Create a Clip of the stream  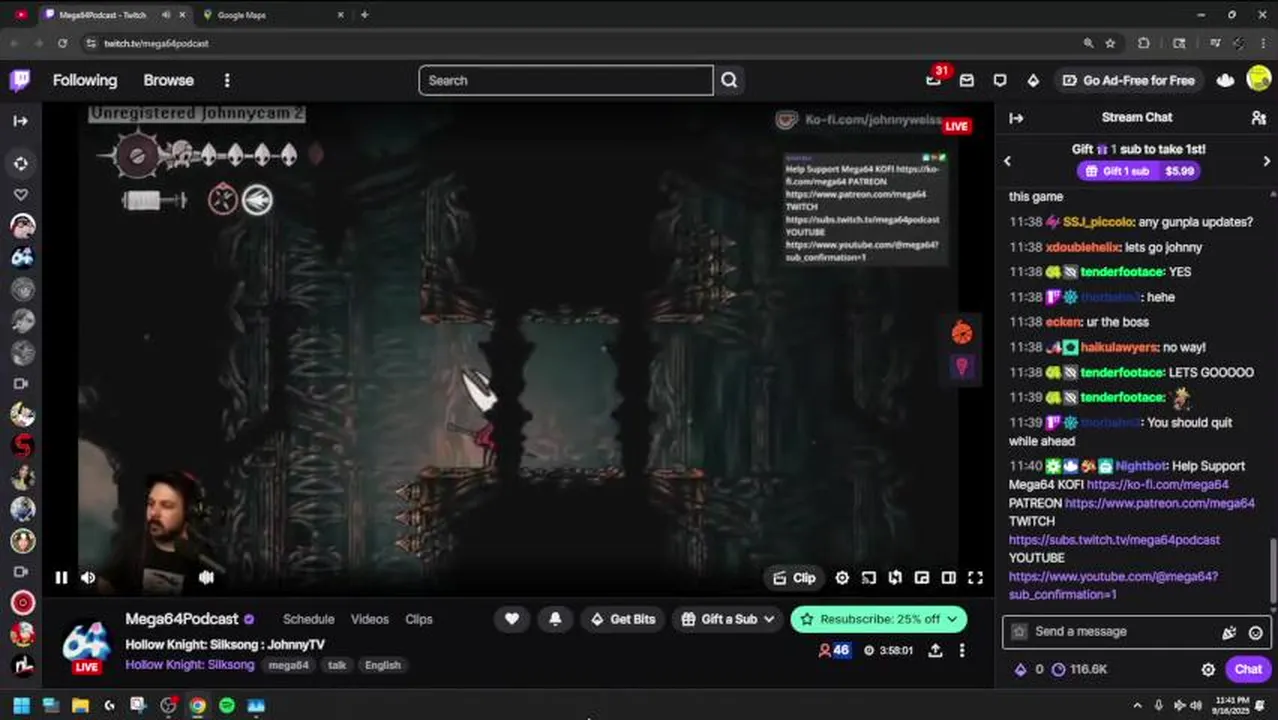(x=795, y=578)
